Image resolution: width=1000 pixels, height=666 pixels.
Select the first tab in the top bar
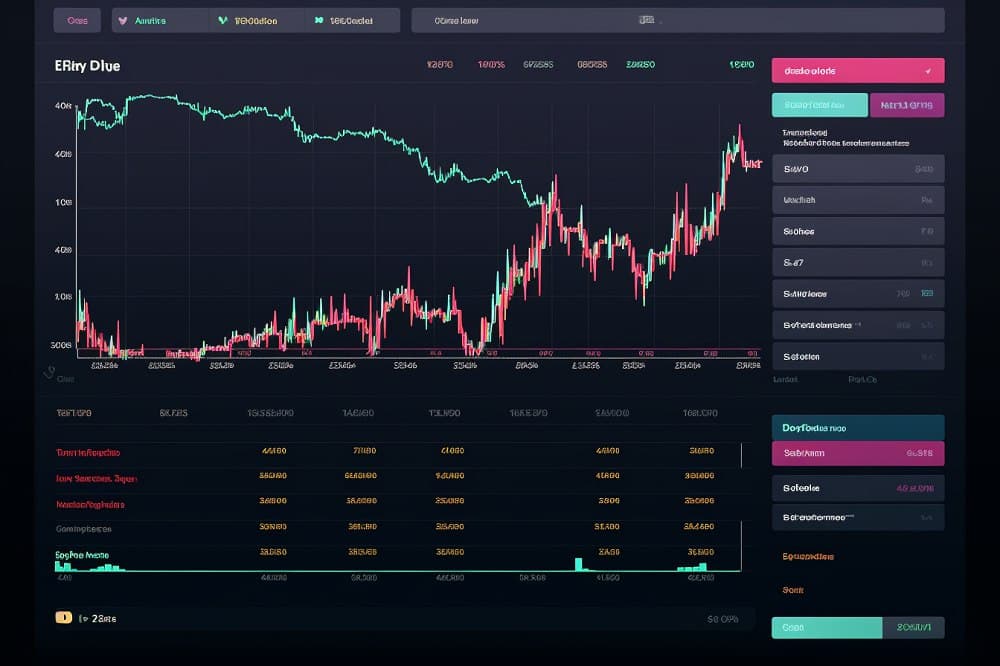pos(78,20)
